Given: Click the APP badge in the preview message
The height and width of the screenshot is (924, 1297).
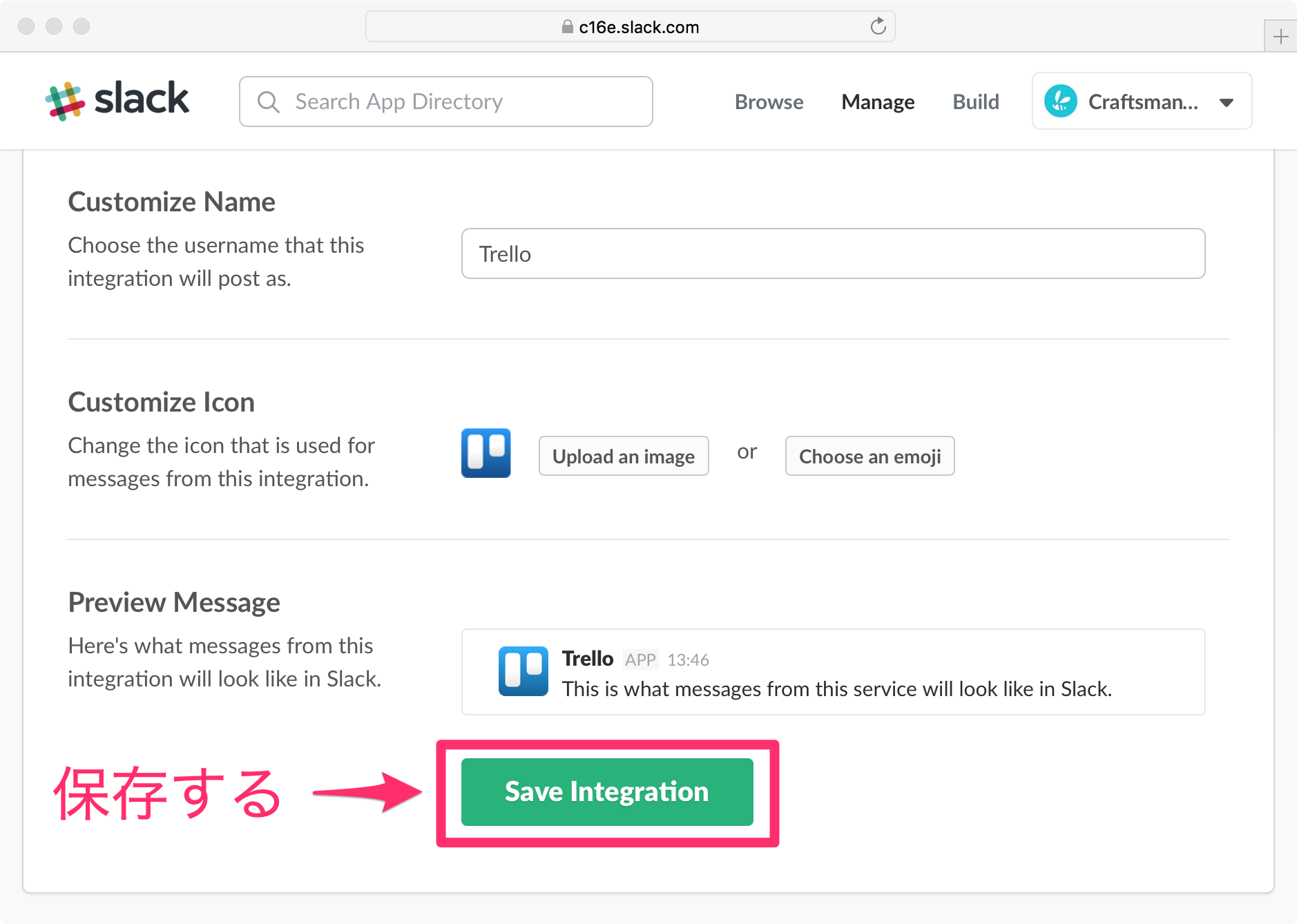Looking at the screenshot, I should tap(640, 660).
